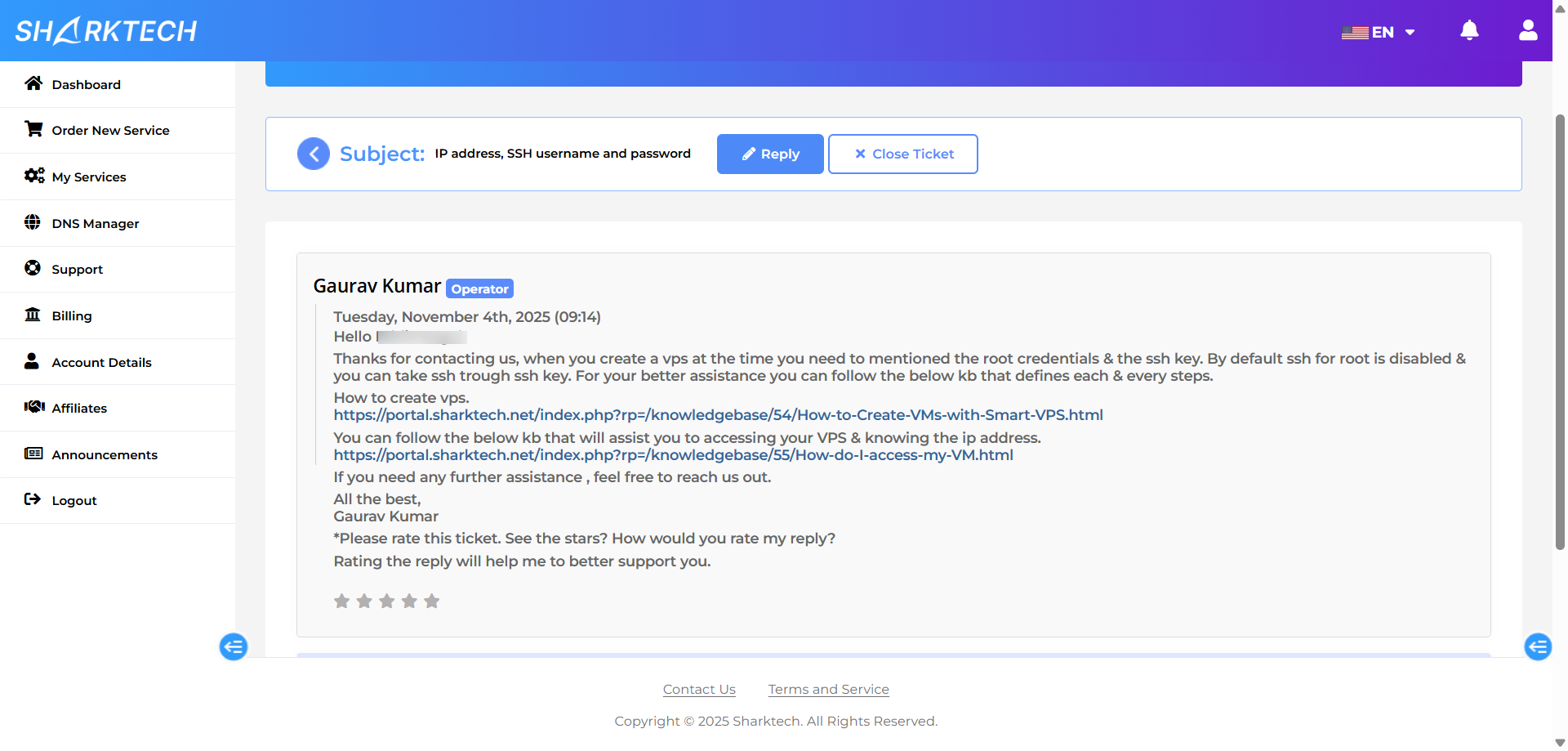This screenshot has height=751, width=1568.
Task: Open the Billing section
Action: tap(118, 316)
